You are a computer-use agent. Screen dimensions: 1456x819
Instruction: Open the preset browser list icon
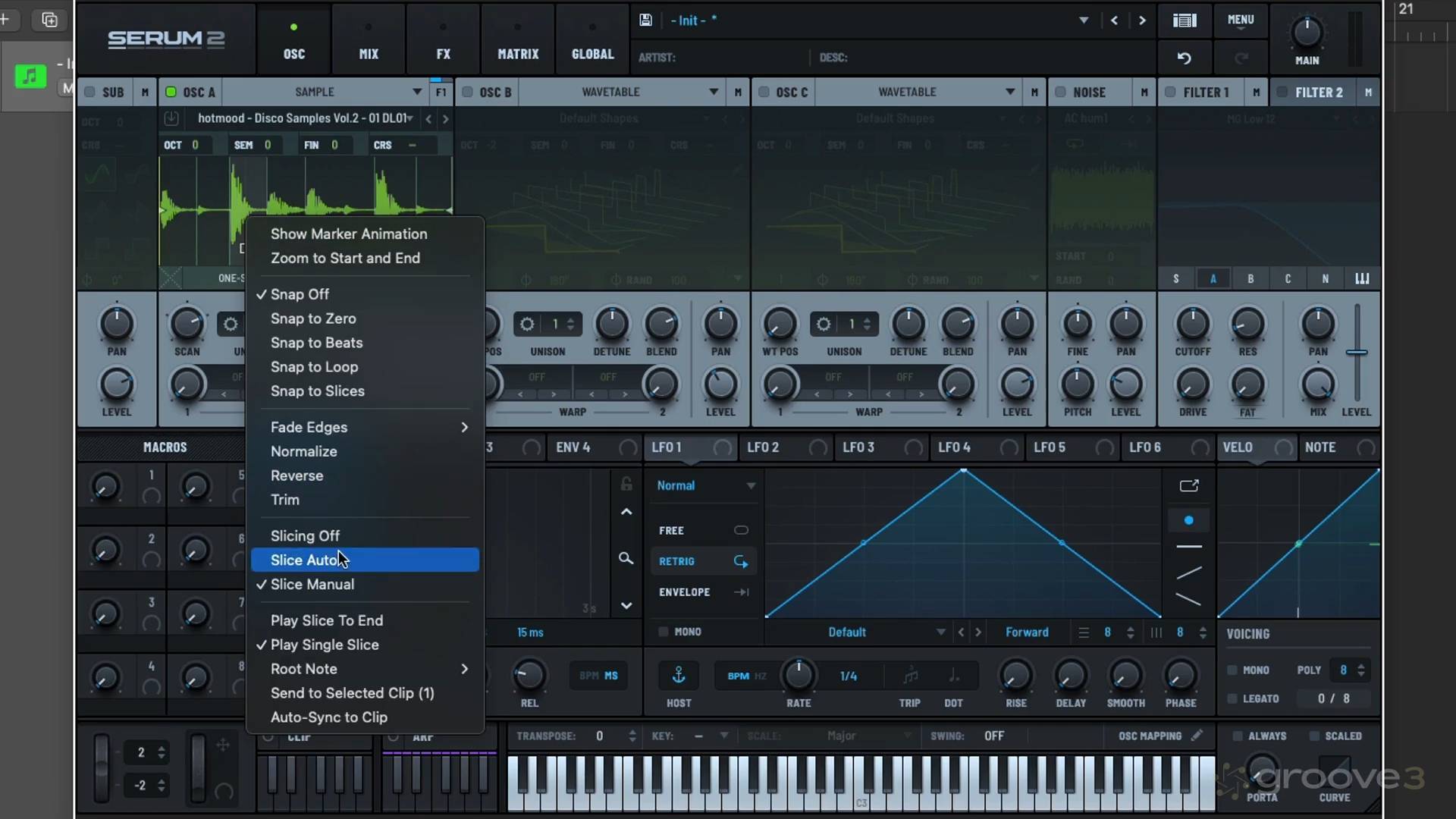click(1184, 20)
